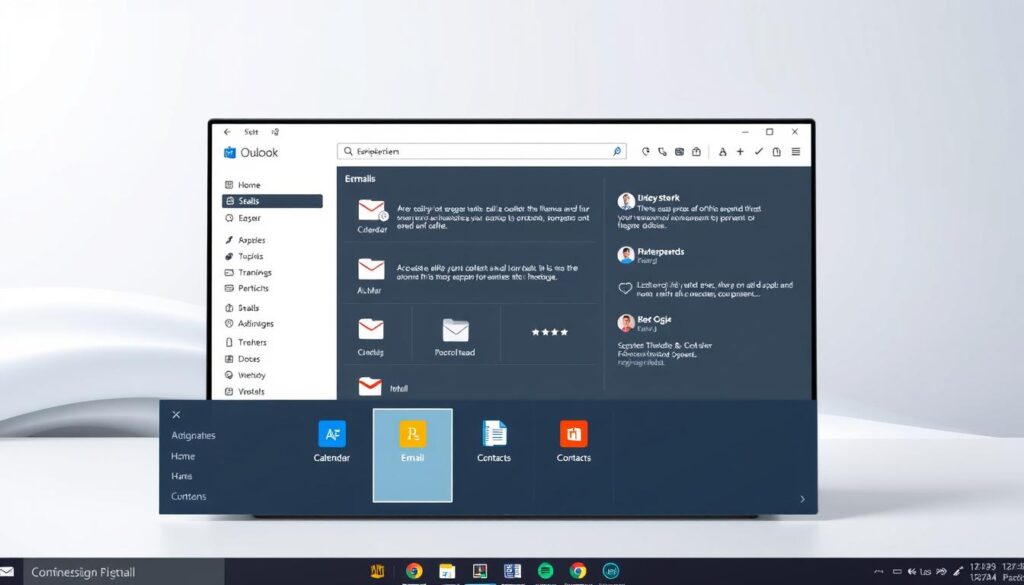
Task: Expand the bottom panel with the right chevron
Action: 803,499
